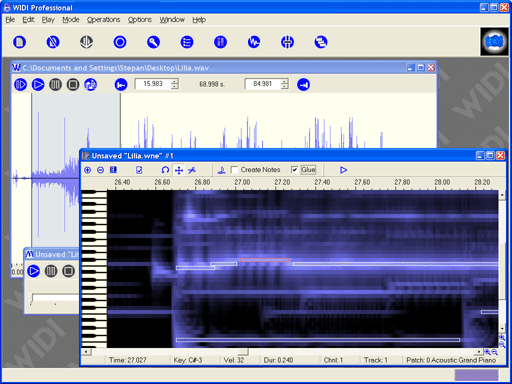Select the split/cut notes tool icon
The width and height of the screenshot is (512, 384).
click(192, 170)
